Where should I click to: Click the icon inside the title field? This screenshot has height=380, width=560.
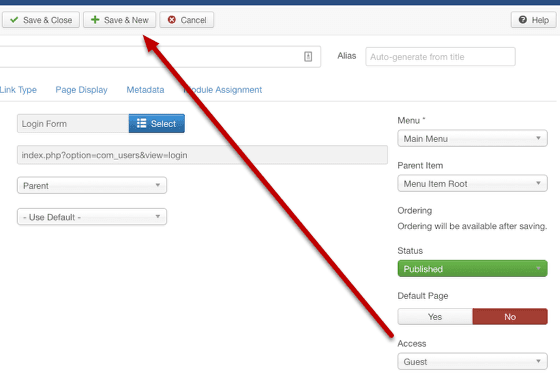[x=308, y=56]
